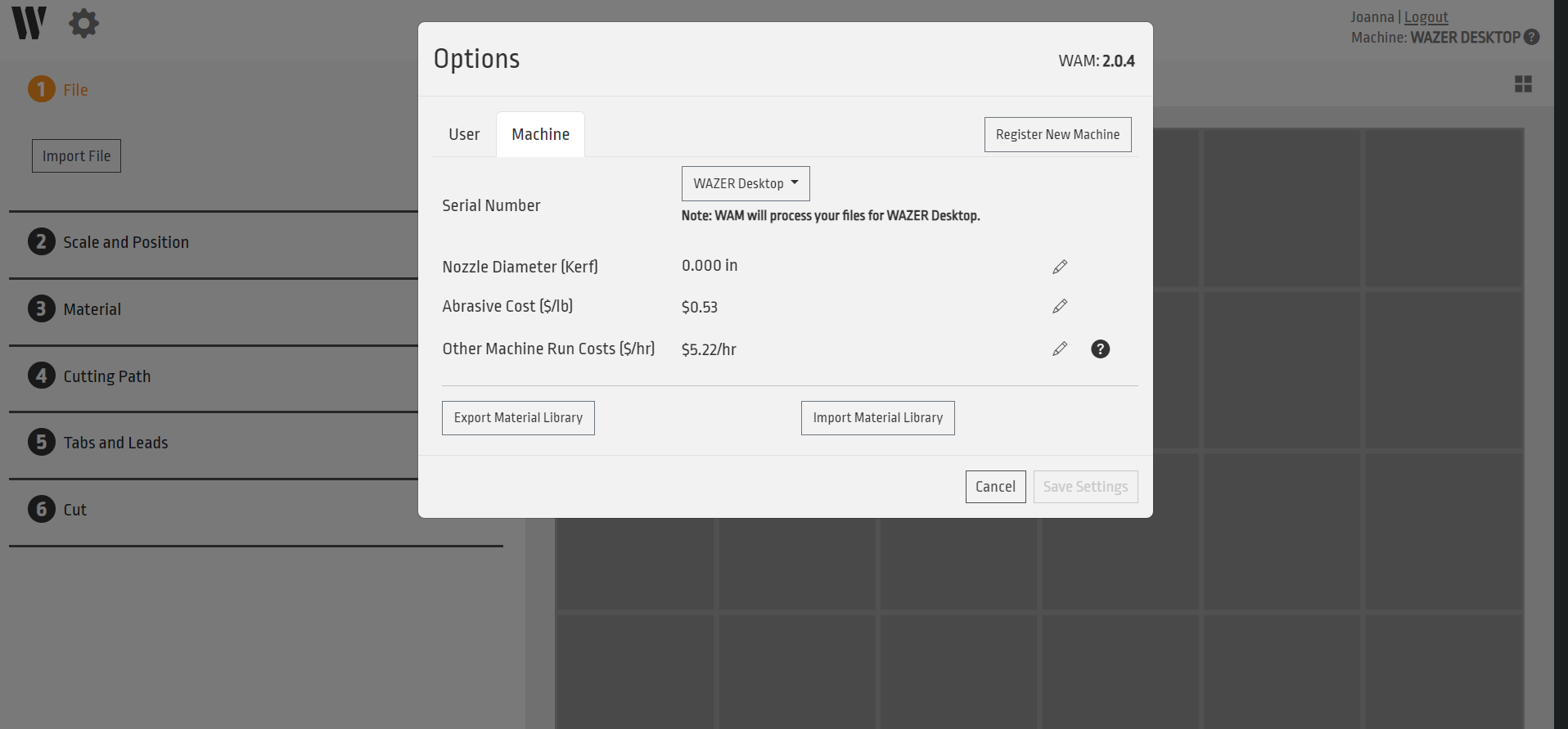This screenshot has height=729, width=1568.
Task: Click the Machine: WAZER DESKTOP text
Action: [x=1435, y=38]
